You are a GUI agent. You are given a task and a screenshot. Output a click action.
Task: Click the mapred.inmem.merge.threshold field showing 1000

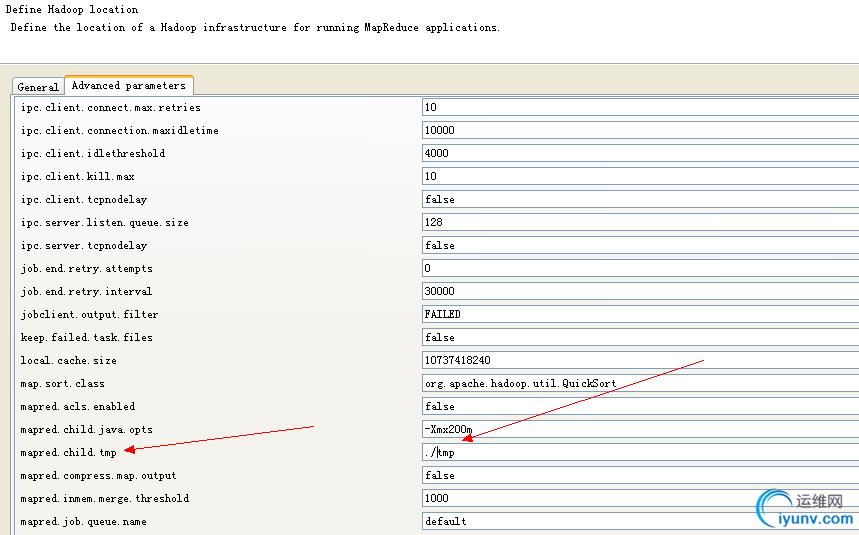(x=640, y=498)
